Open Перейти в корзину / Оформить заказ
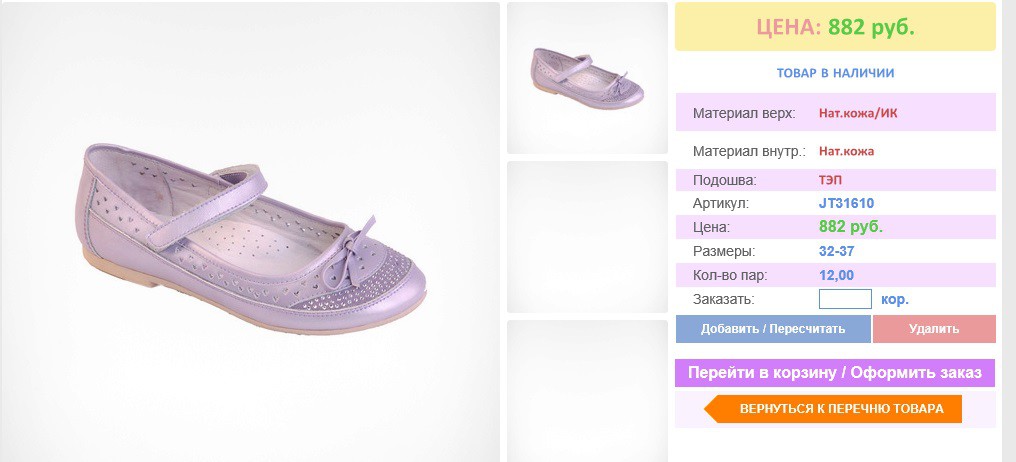Screen dimensions: 1016x462 pos(835,373)
